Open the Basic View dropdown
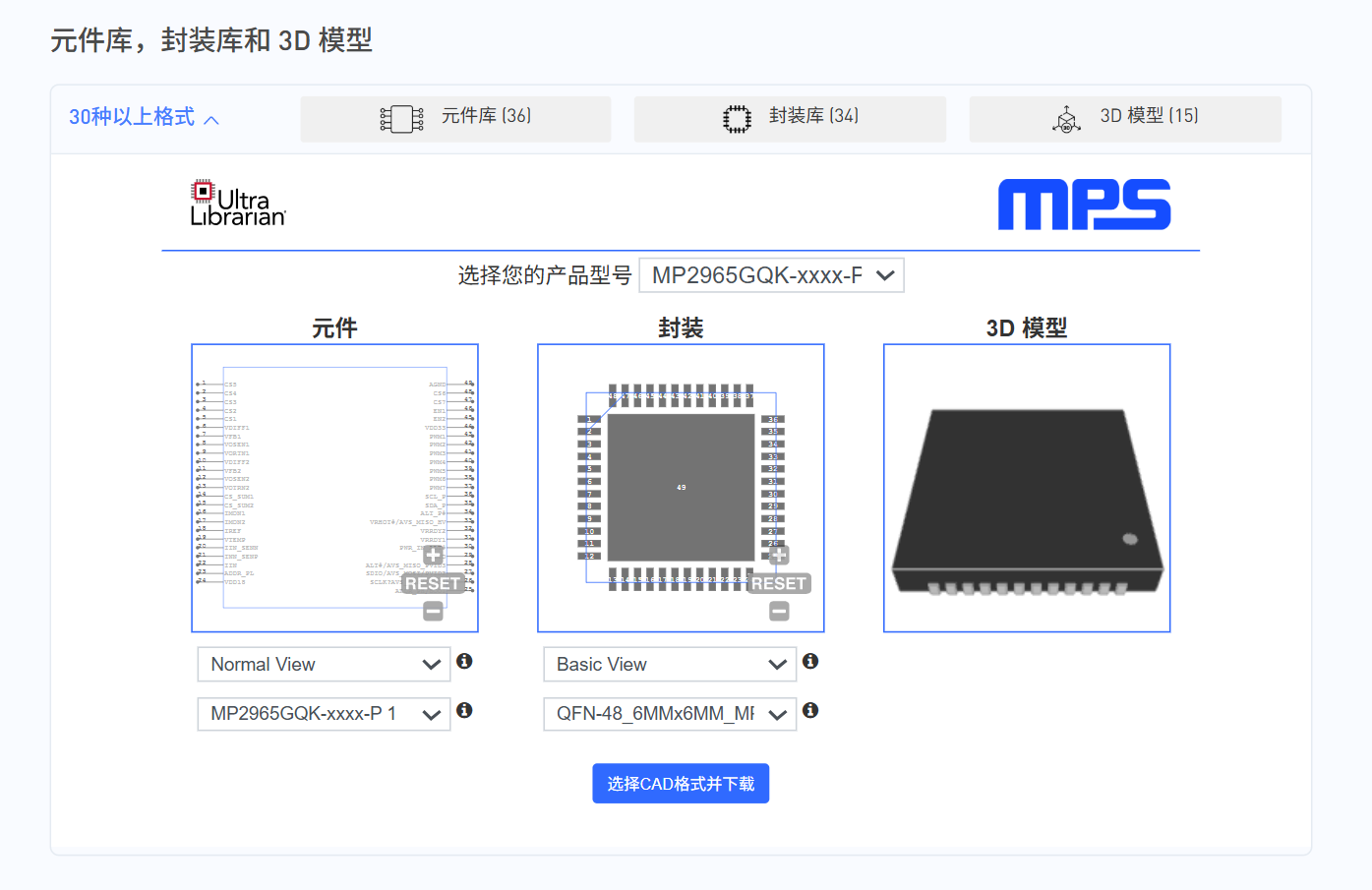This screenshot has height=890, width=1372. point(670,665)
